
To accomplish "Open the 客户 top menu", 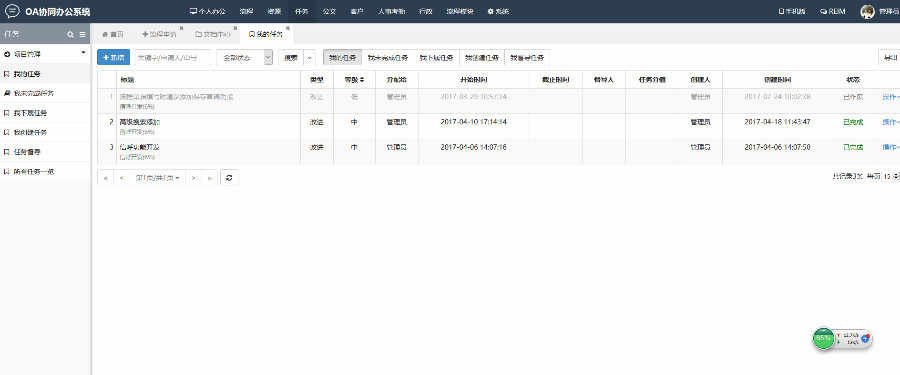I will click(357, 11).
